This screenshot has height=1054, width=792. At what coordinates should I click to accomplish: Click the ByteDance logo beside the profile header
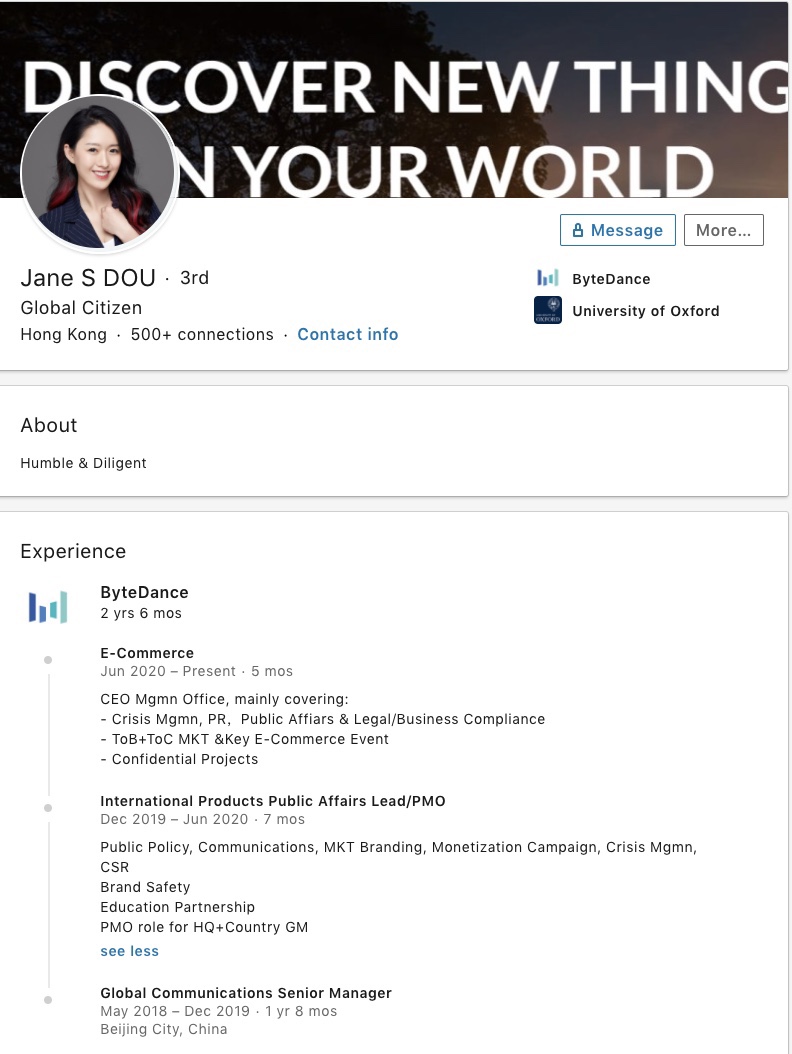(x=547, y=279)
